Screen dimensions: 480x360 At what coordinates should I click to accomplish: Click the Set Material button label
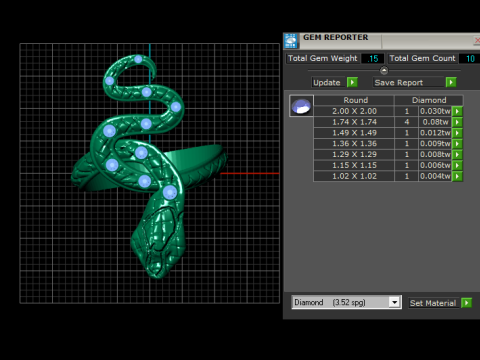[433, 303]
